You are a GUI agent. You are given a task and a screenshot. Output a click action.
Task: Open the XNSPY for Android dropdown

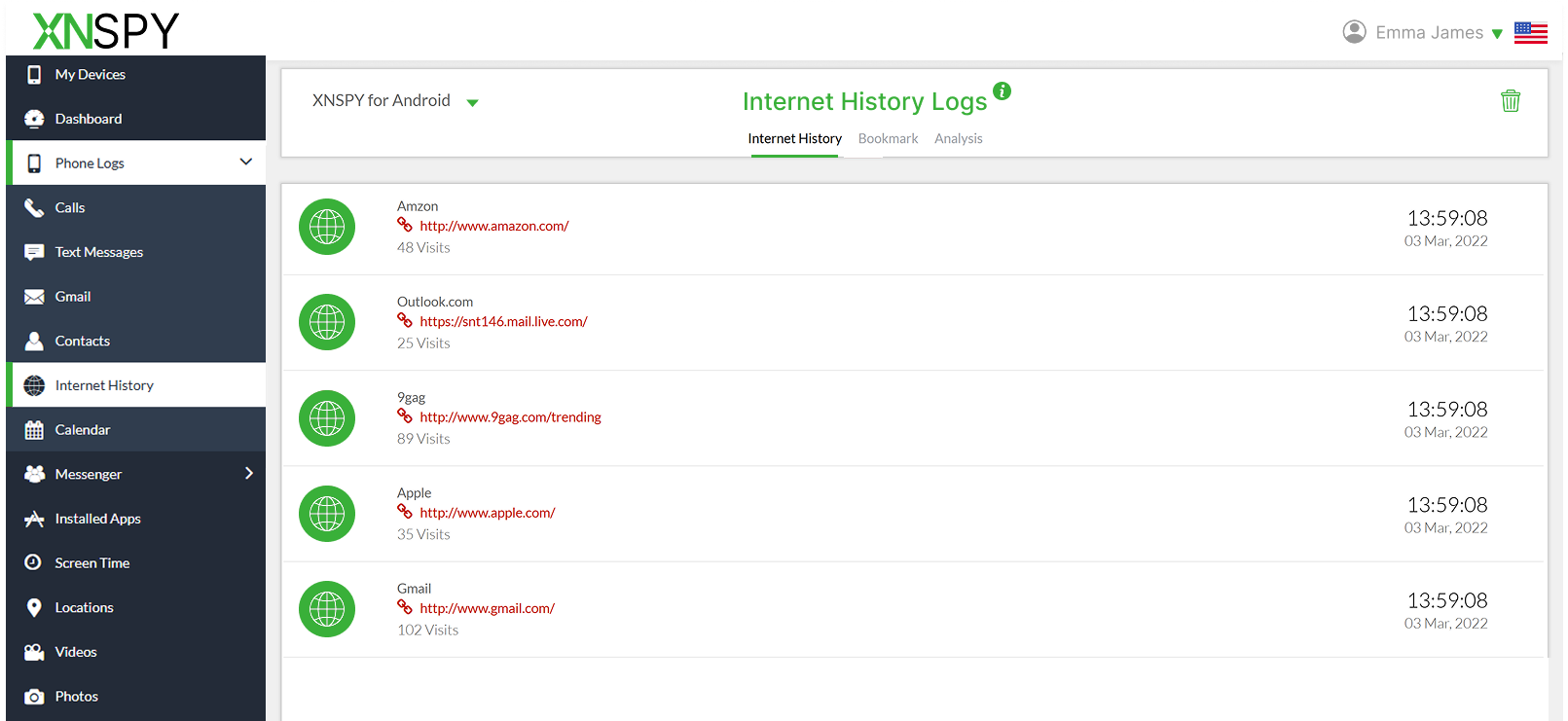tap(395, 101)
